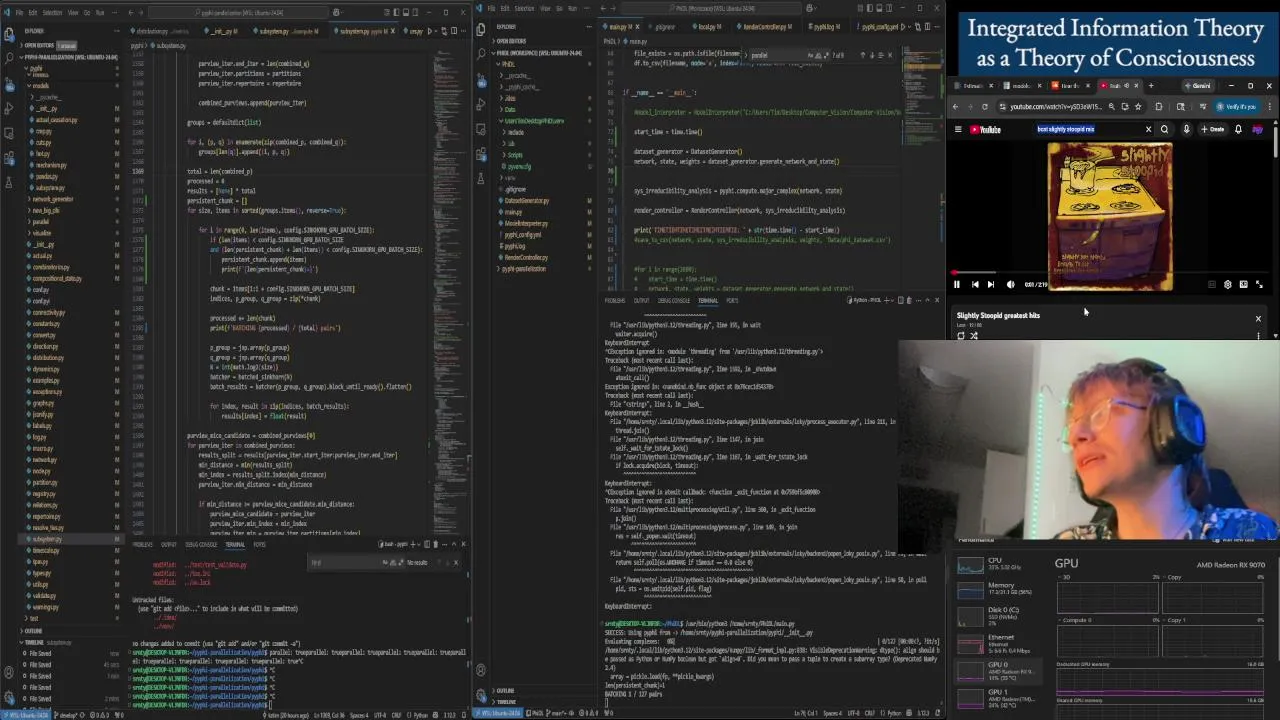Screen dimensions: 1280x720
Task: Reload the Chrome page
Action: [985, 106]
